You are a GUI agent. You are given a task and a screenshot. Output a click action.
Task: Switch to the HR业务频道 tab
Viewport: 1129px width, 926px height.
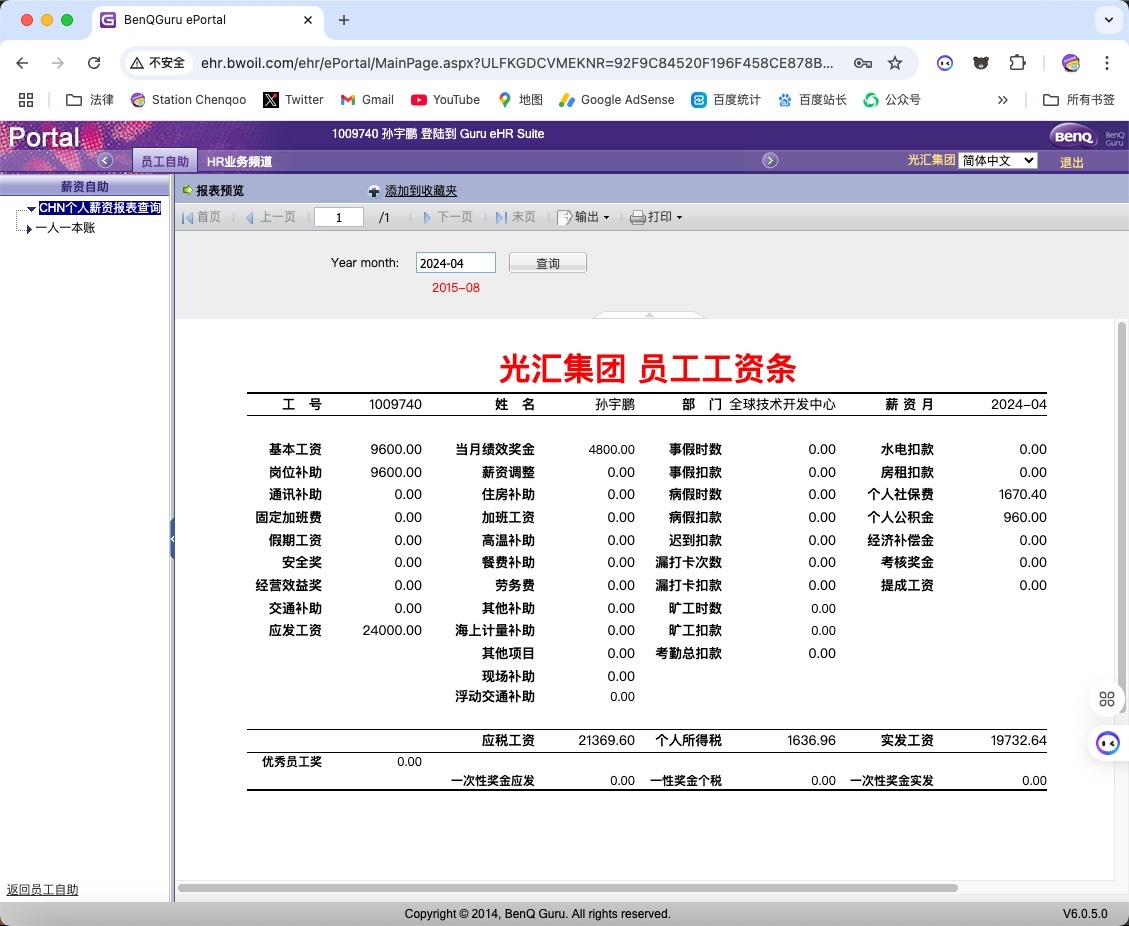click(239, 161)
